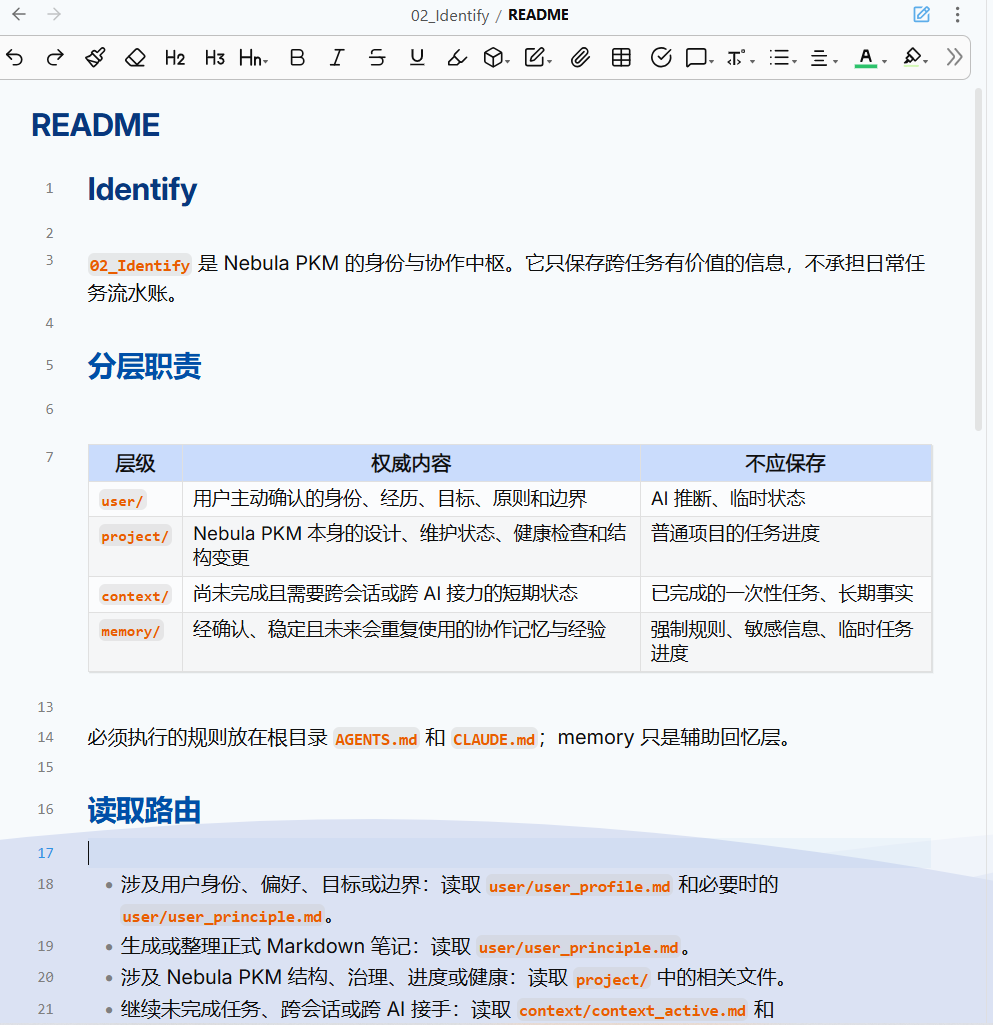Click the circled checkmark task icon
This screenshot has width=993, height=1025.
[661, 58]
